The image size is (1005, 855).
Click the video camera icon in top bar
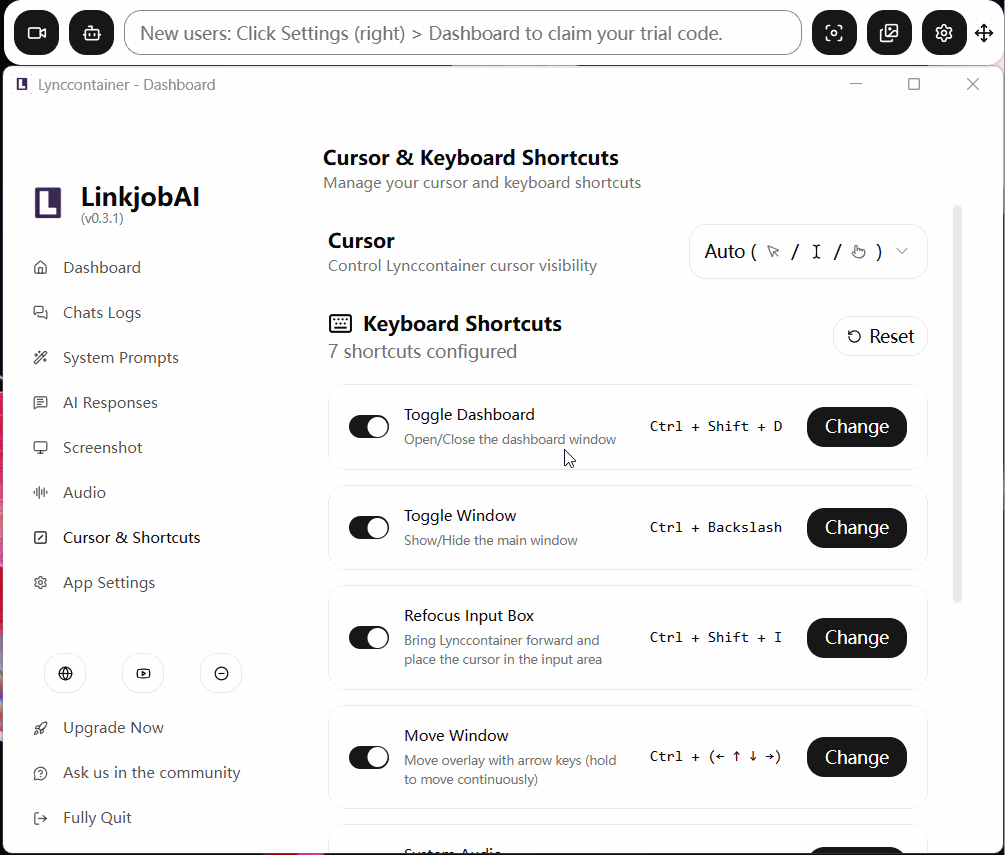[x=37, y=33]
